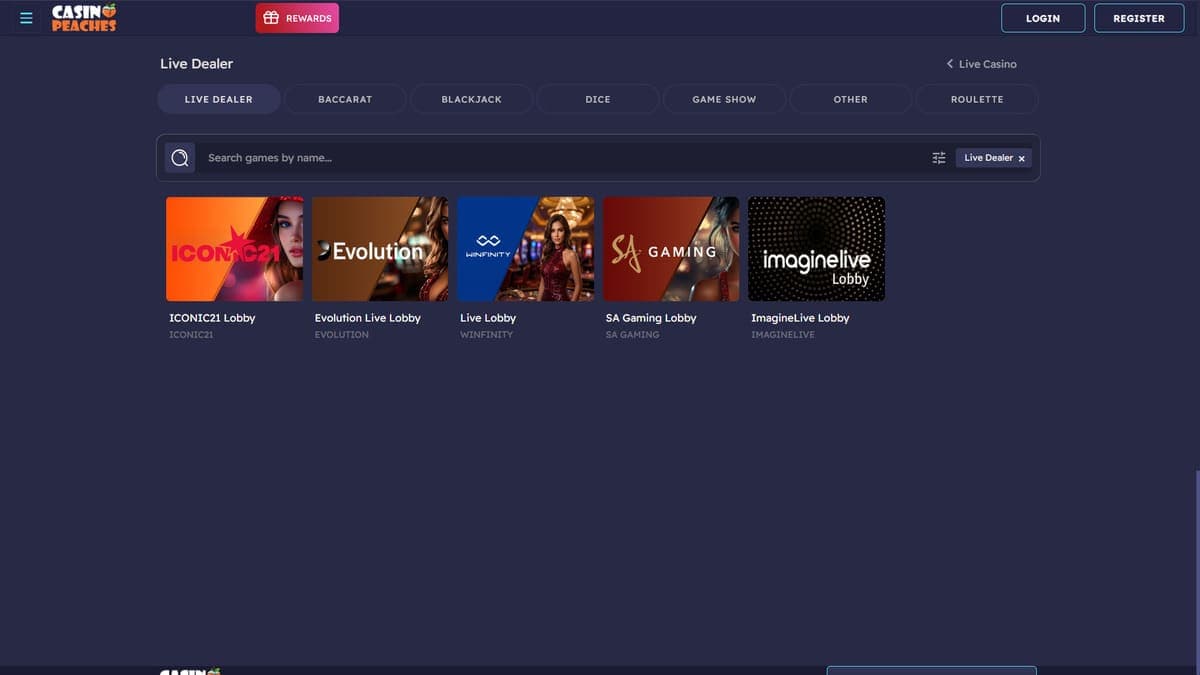Switch to the Blackjack tab

tap(472, 99)
